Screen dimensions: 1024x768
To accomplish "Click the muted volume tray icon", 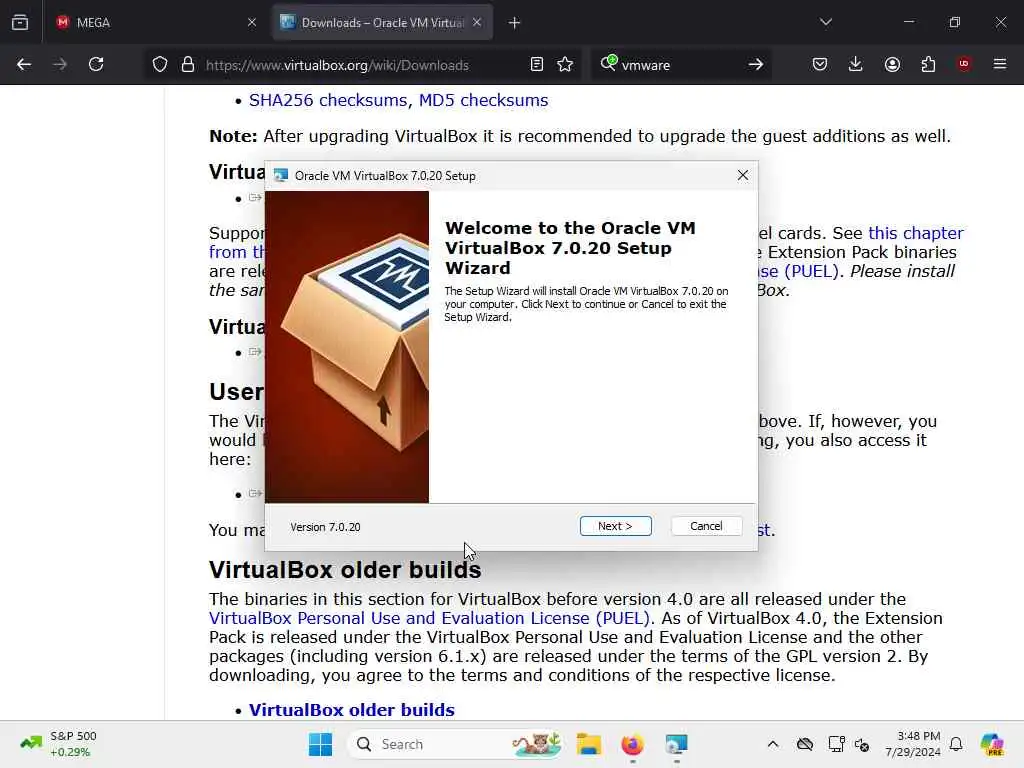I will click(x=862, y=744).
